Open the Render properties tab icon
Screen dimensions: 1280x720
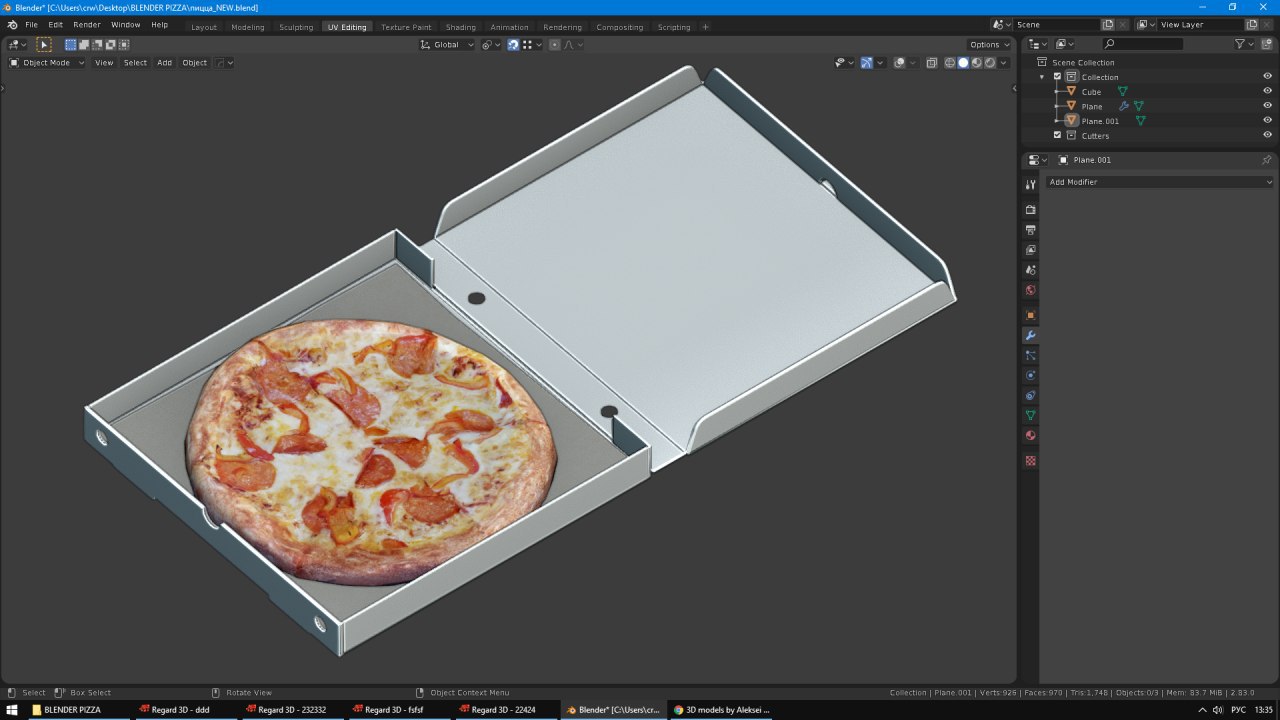pyautogui.click(x=1030, y=210)
